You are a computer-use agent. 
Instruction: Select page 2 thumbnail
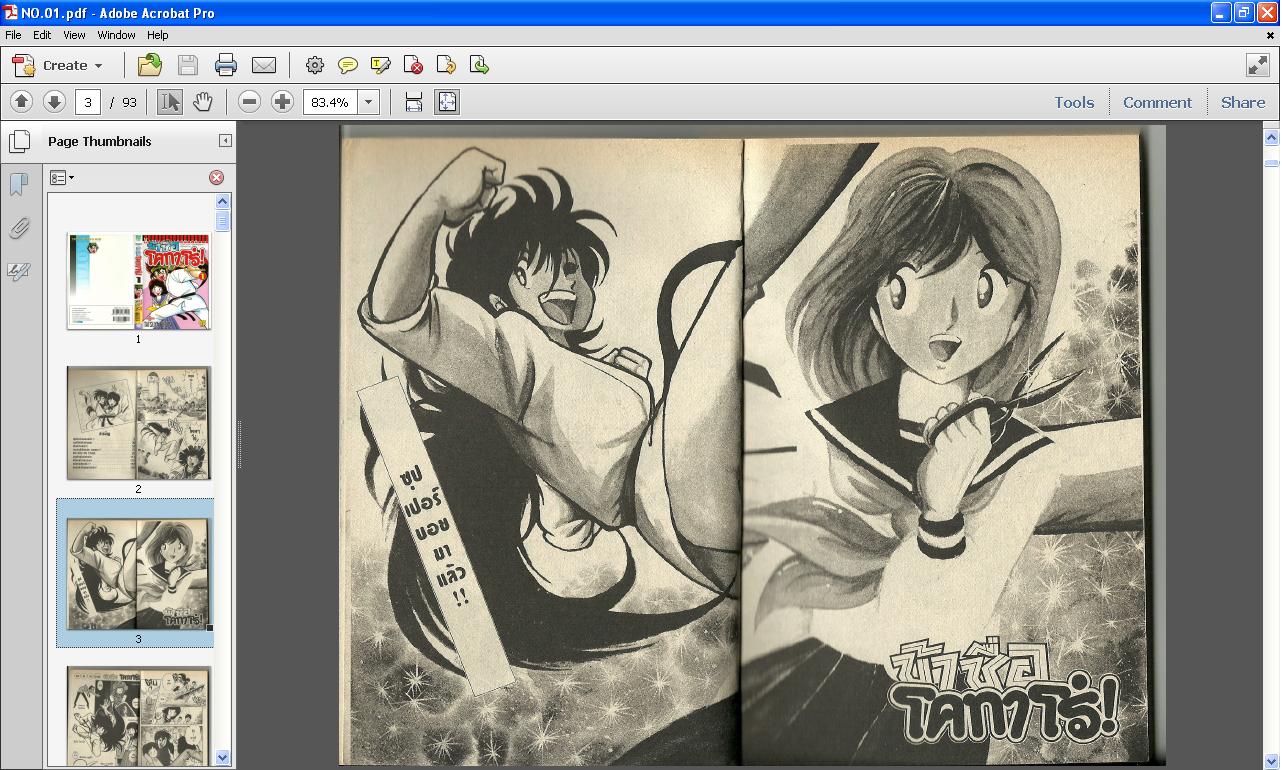(x=138, y=422)
